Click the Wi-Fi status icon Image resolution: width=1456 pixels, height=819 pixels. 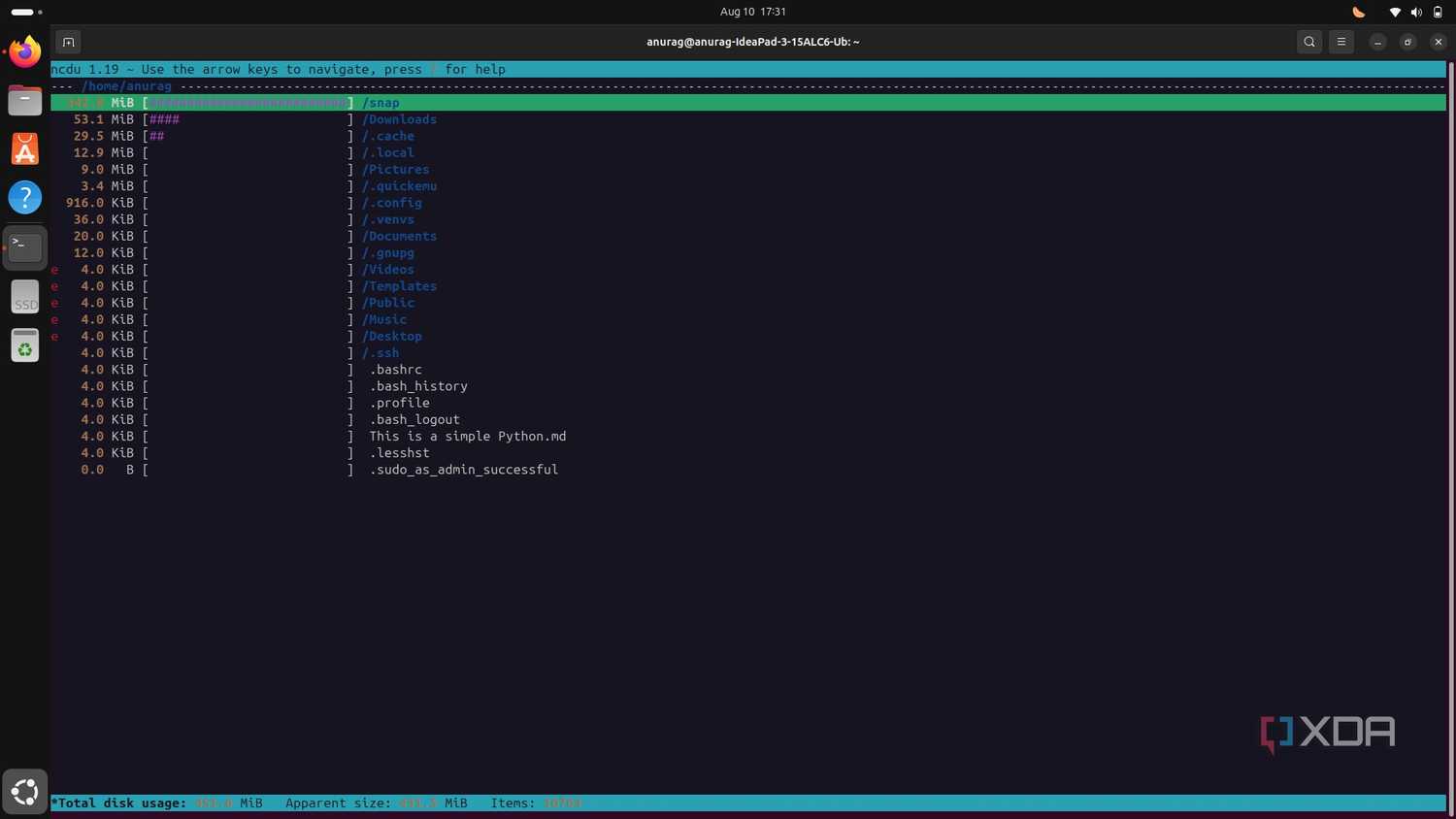[1395, 12]
